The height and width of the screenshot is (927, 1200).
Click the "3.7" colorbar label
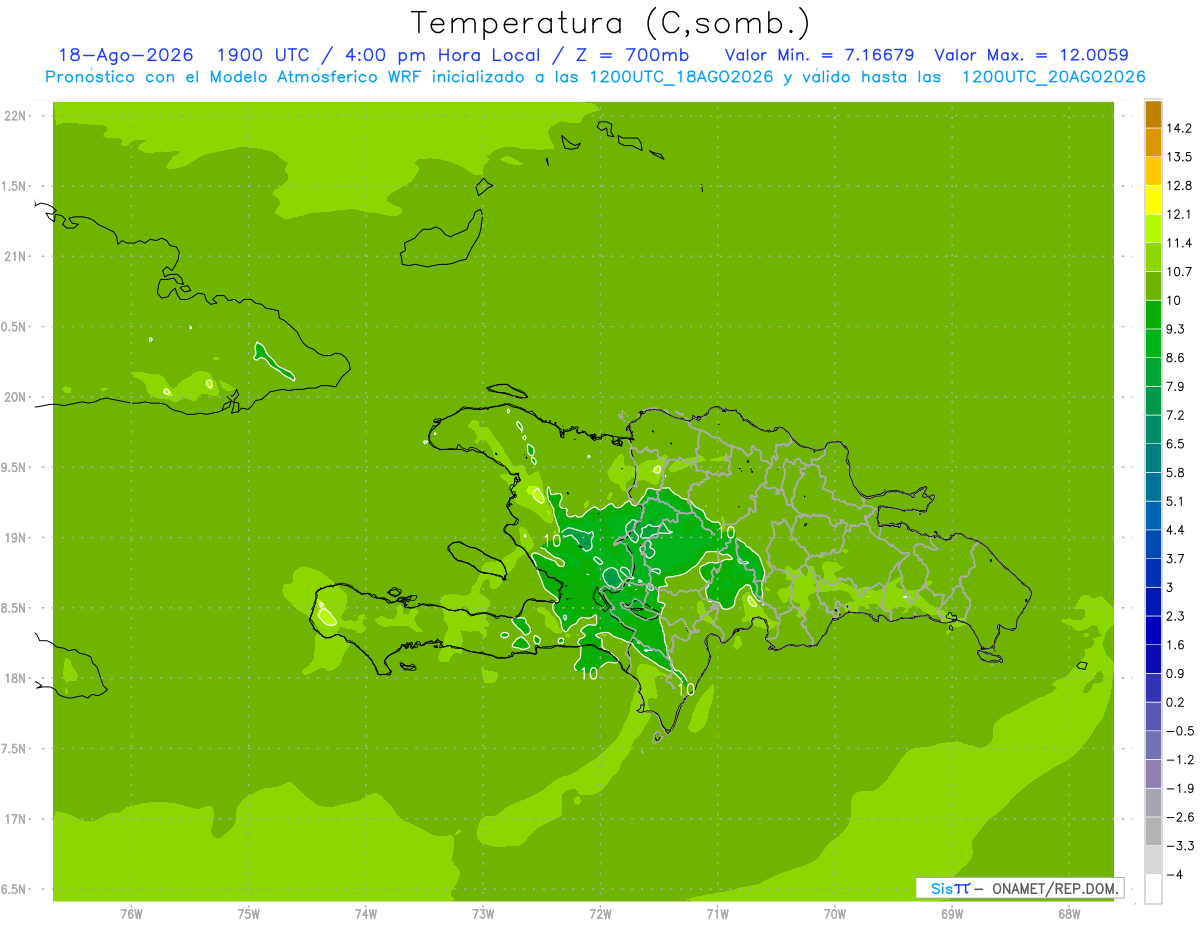(1176, 558)
